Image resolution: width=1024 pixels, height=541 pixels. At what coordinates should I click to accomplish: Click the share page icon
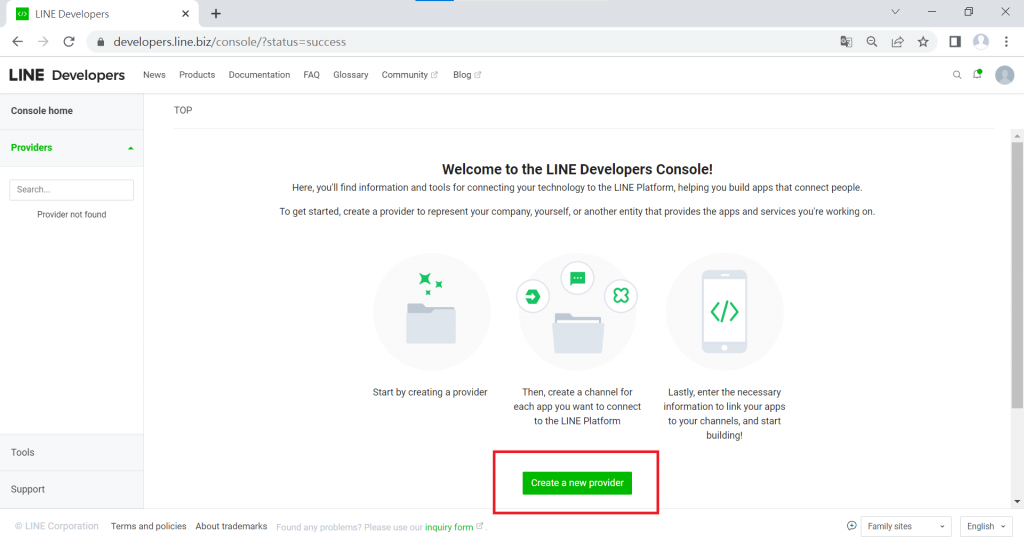click(x=897, y=42)
